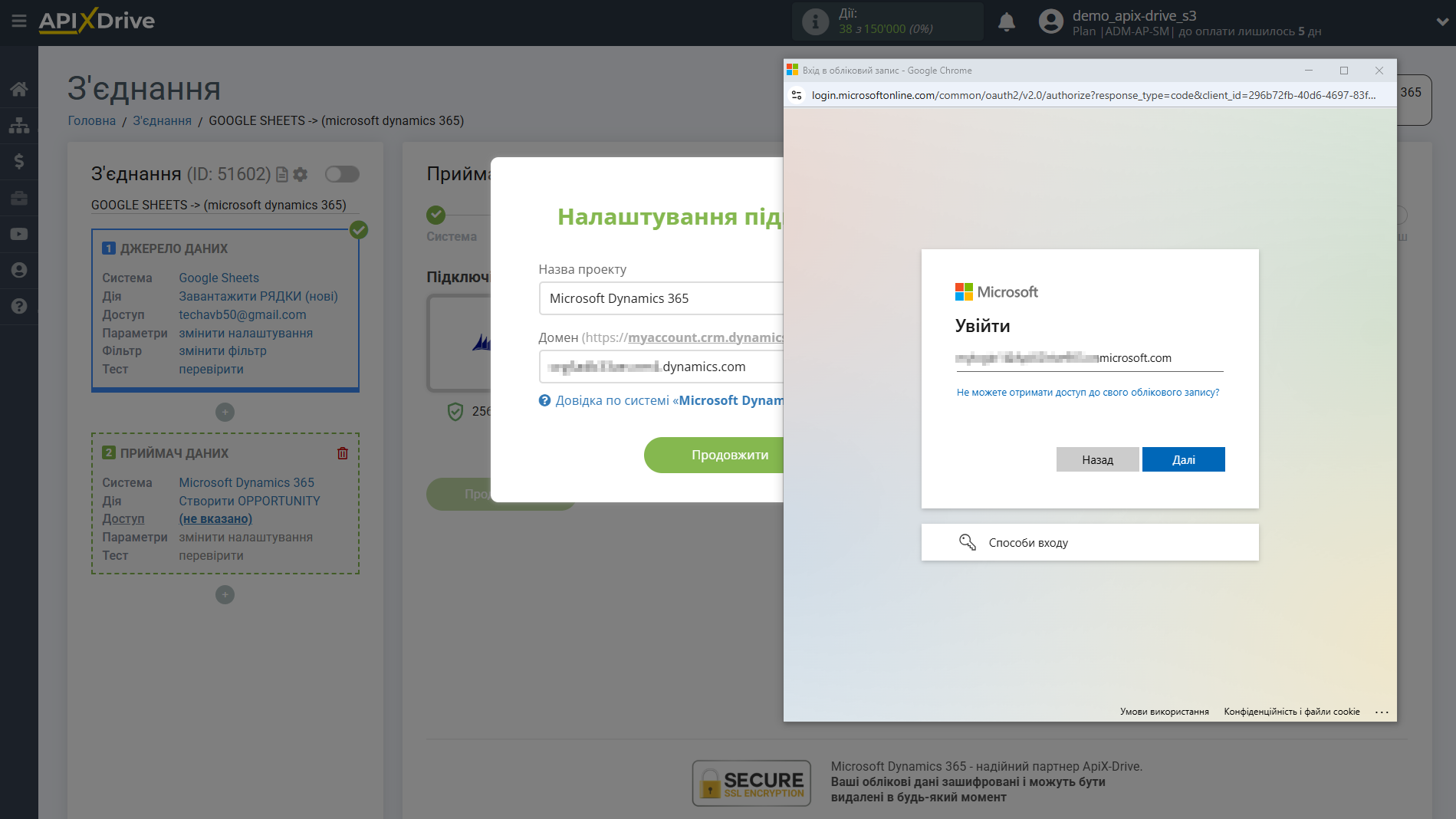
Task: Click the З'єднання breadcrumb link
Action: [x=163, y=120]
